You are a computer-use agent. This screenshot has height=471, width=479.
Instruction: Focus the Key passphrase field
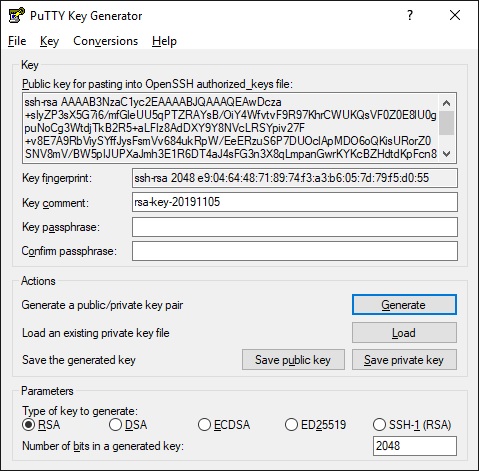(x=295, y=227)
